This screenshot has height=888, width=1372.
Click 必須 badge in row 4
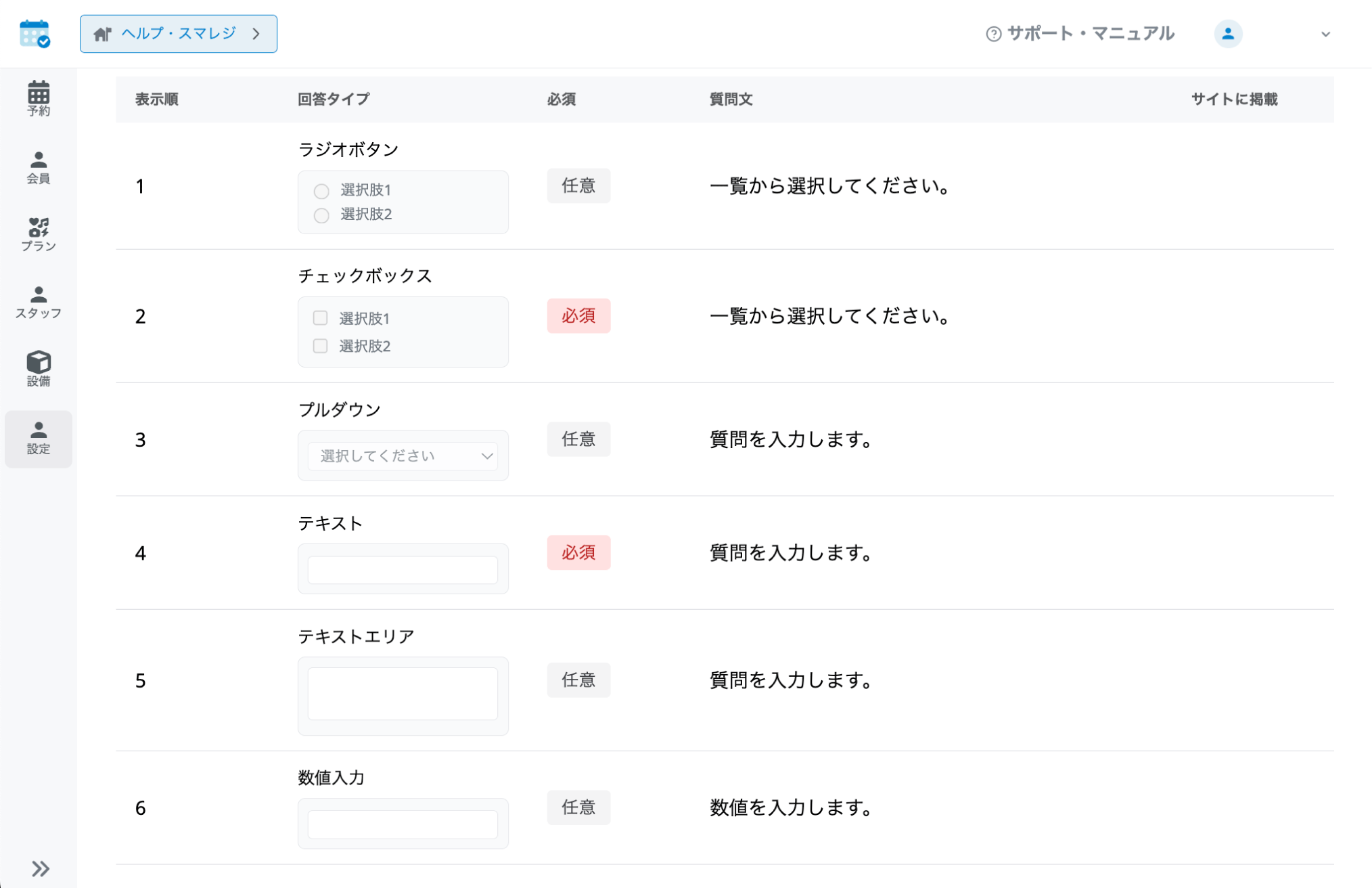click(x=578, y=552)
